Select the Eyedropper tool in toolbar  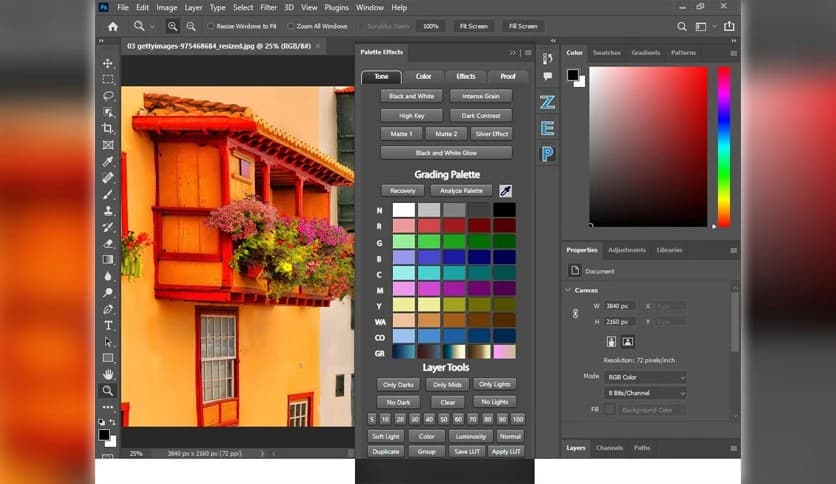pos(108,162)
